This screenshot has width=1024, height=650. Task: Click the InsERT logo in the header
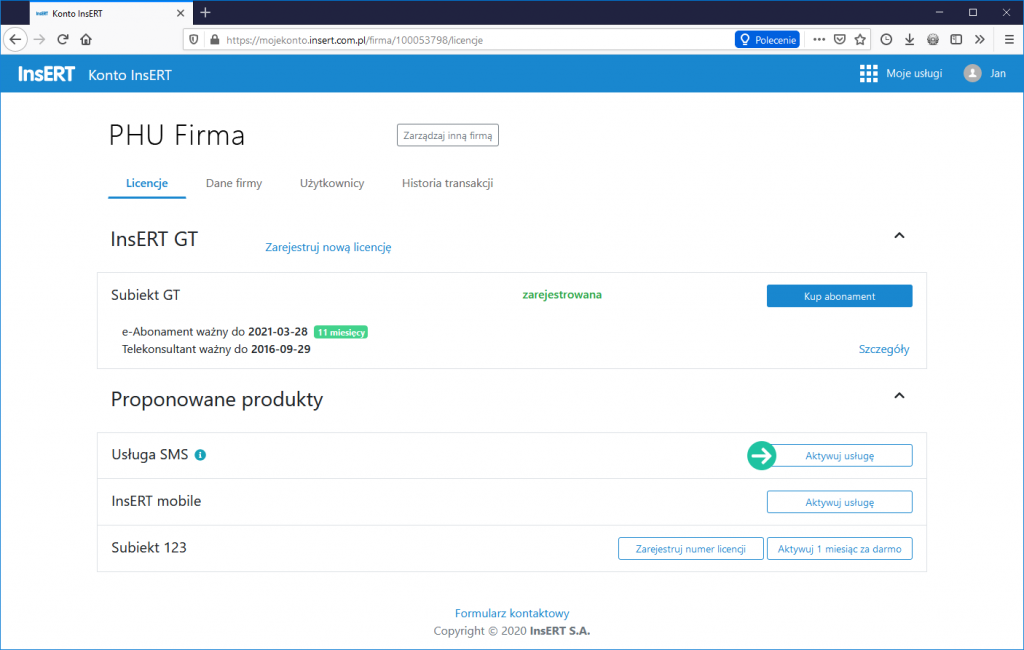pyautogui.click(x=46, y=74)
